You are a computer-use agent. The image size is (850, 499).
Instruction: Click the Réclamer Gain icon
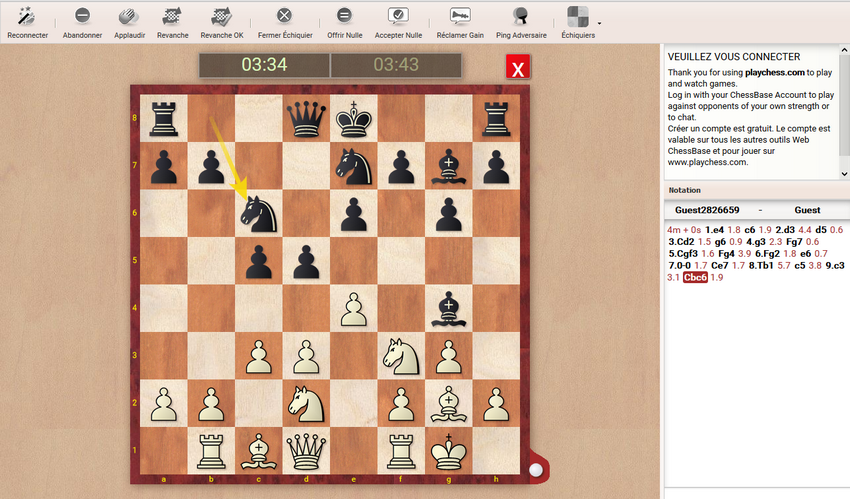point(460,16)
